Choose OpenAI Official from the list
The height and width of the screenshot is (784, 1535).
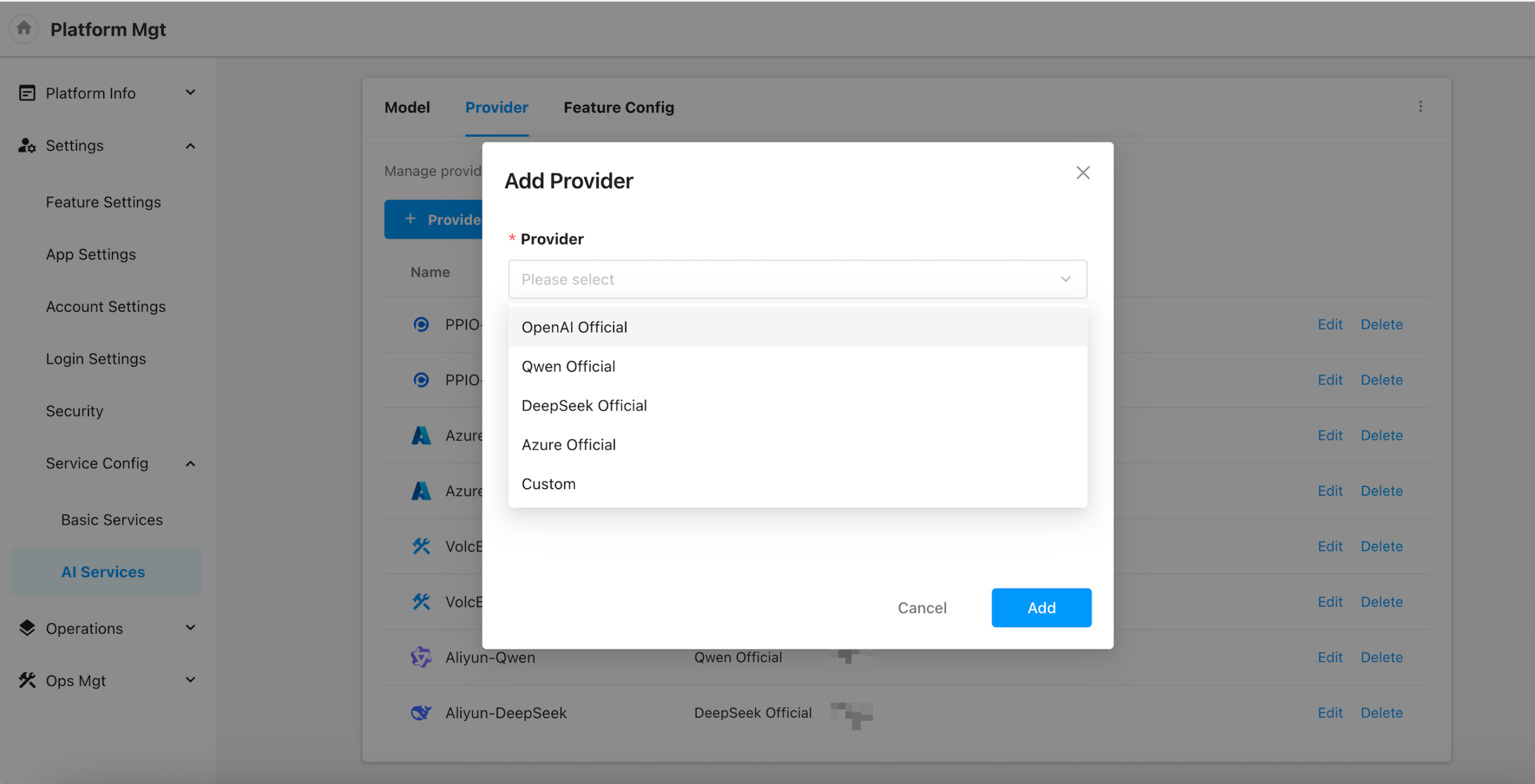pyautogui.click(x=574, y=327)
